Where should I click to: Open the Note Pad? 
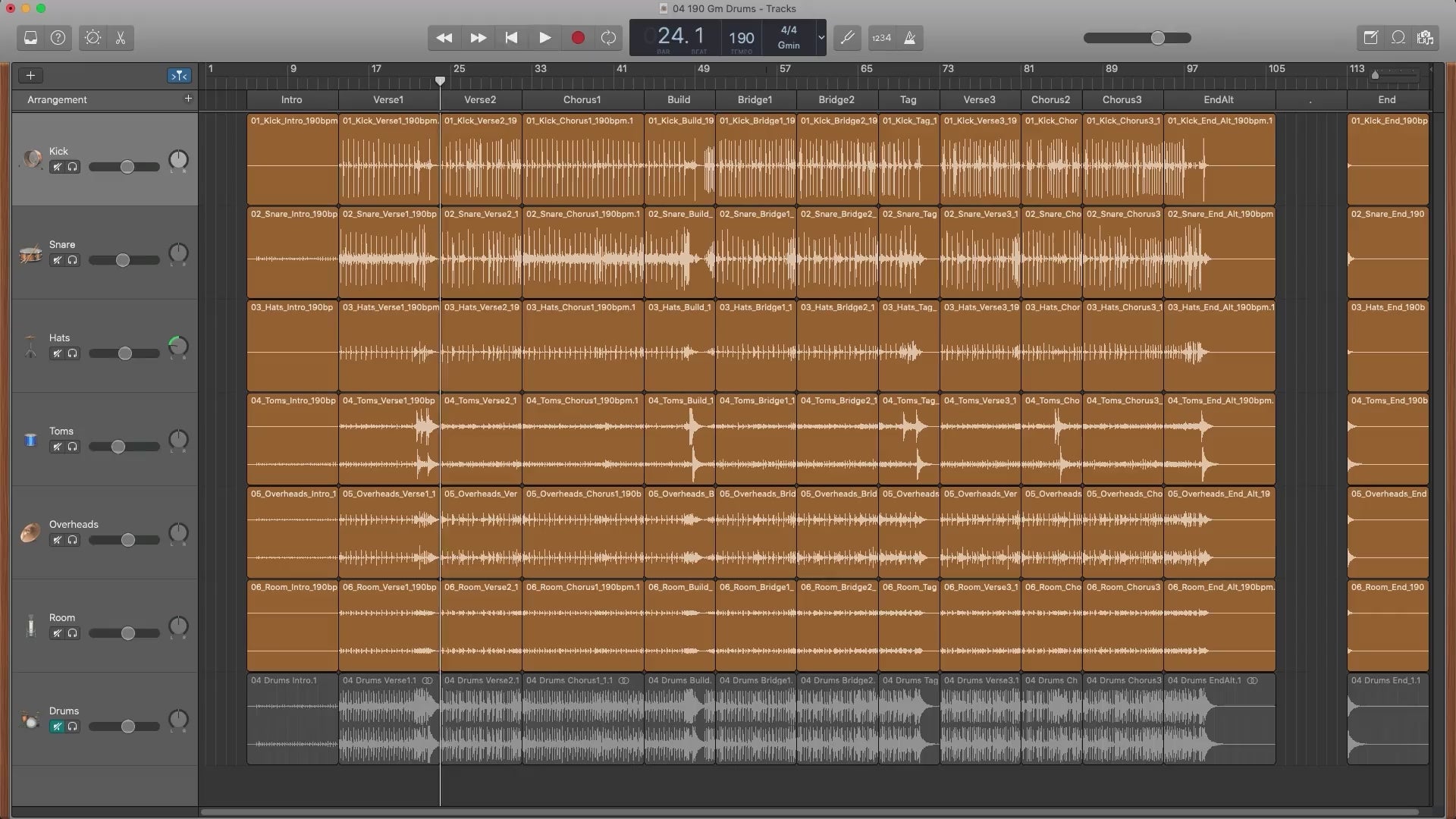[1370, 38]
